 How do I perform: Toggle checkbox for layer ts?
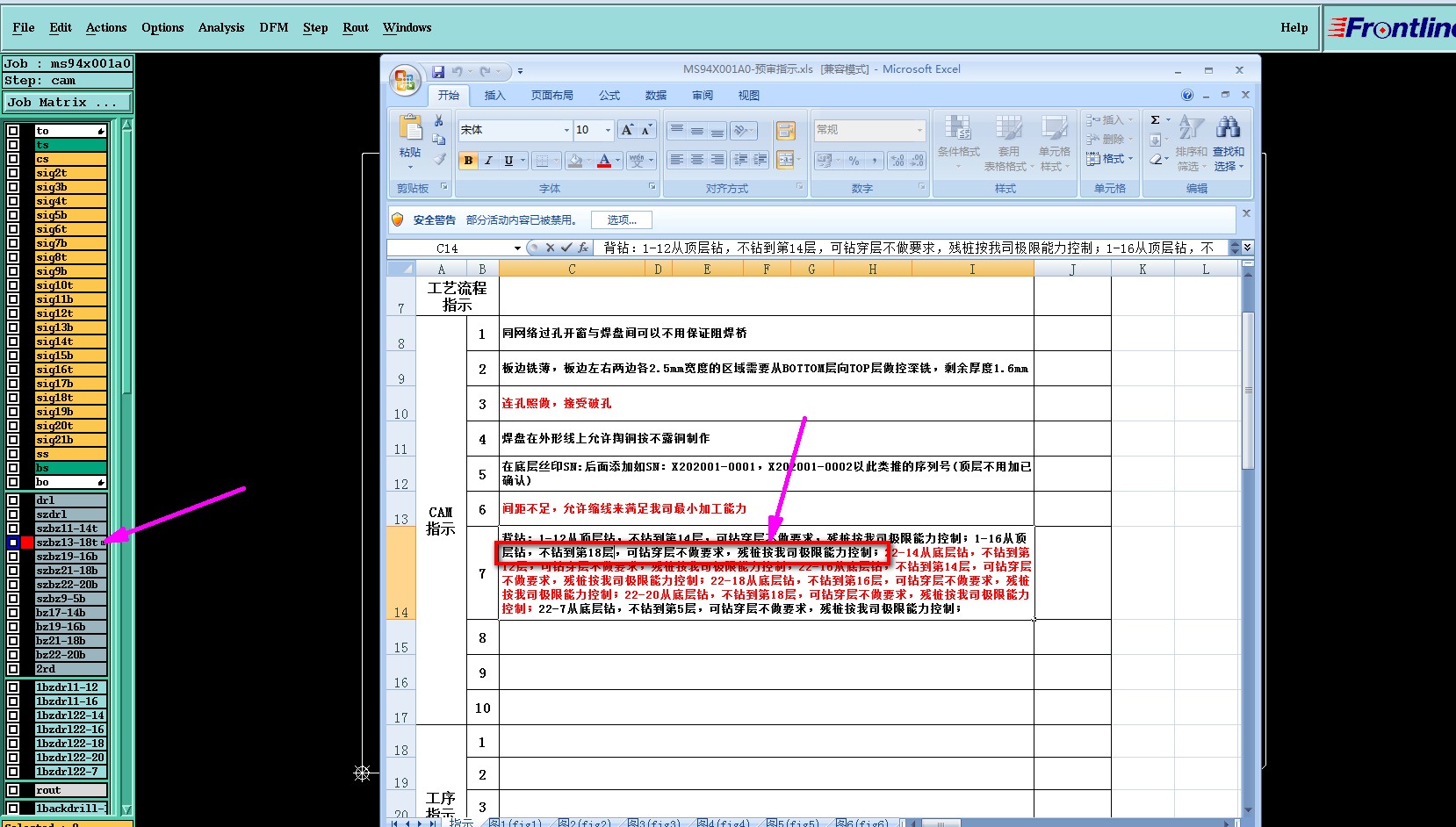13,145
